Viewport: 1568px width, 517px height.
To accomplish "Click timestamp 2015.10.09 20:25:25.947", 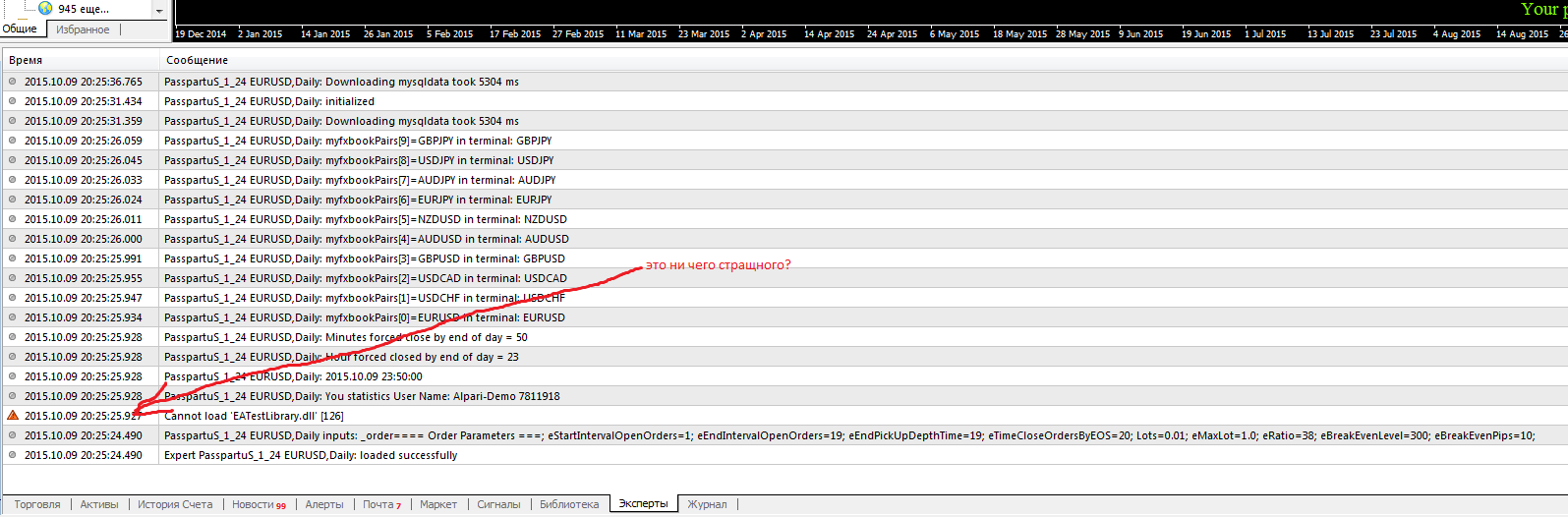I will pos(84,298).
